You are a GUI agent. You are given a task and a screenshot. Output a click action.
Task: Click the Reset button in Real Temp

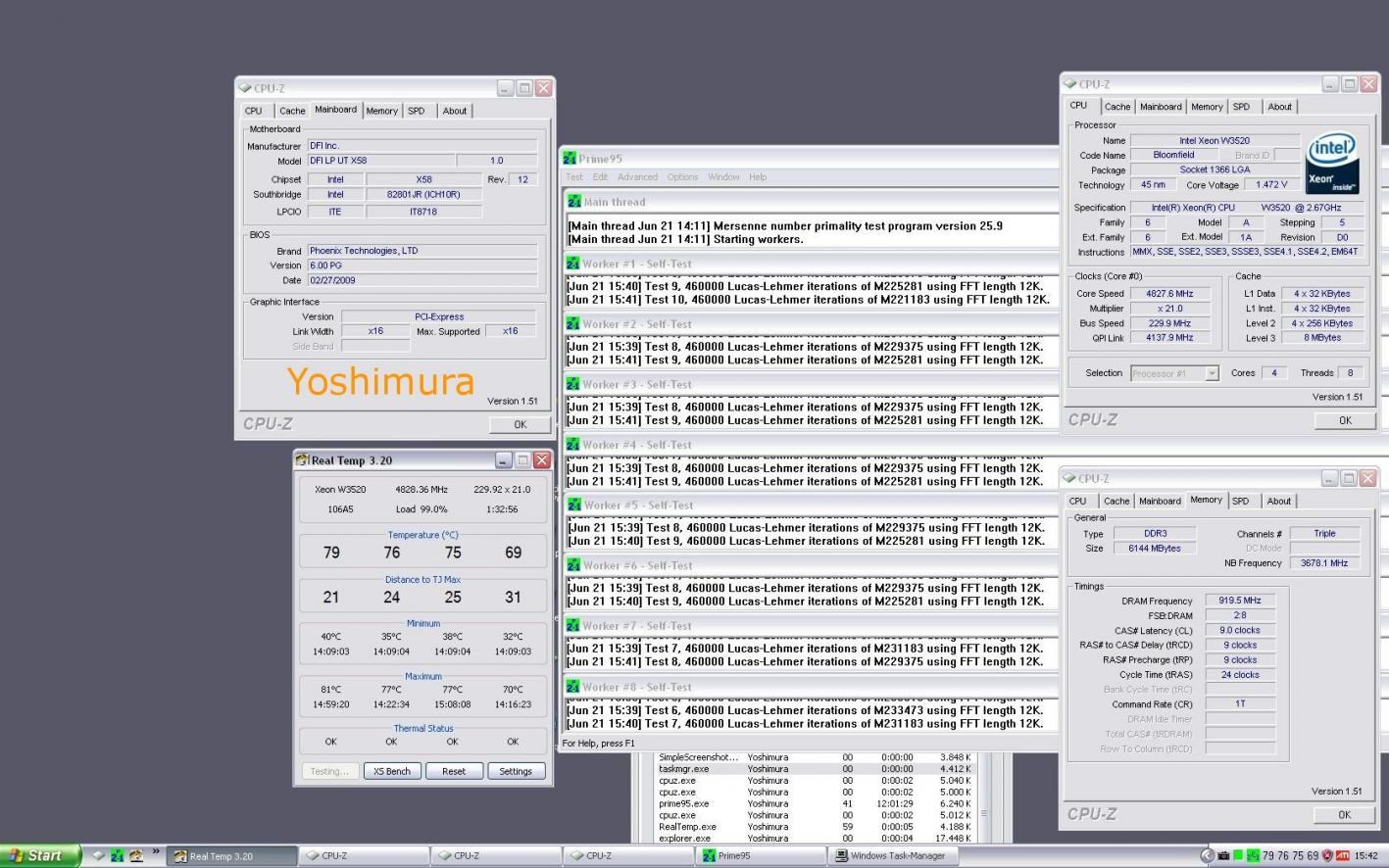click(x=454, y=771)
